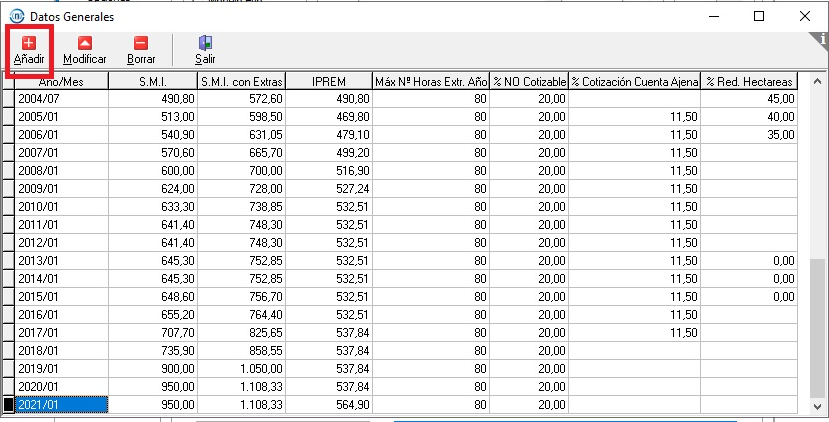This screenshot has width=829, height=422.
Task: Click IPREM value 564,90
Action: pyautogui.click(x=353, y=405)
